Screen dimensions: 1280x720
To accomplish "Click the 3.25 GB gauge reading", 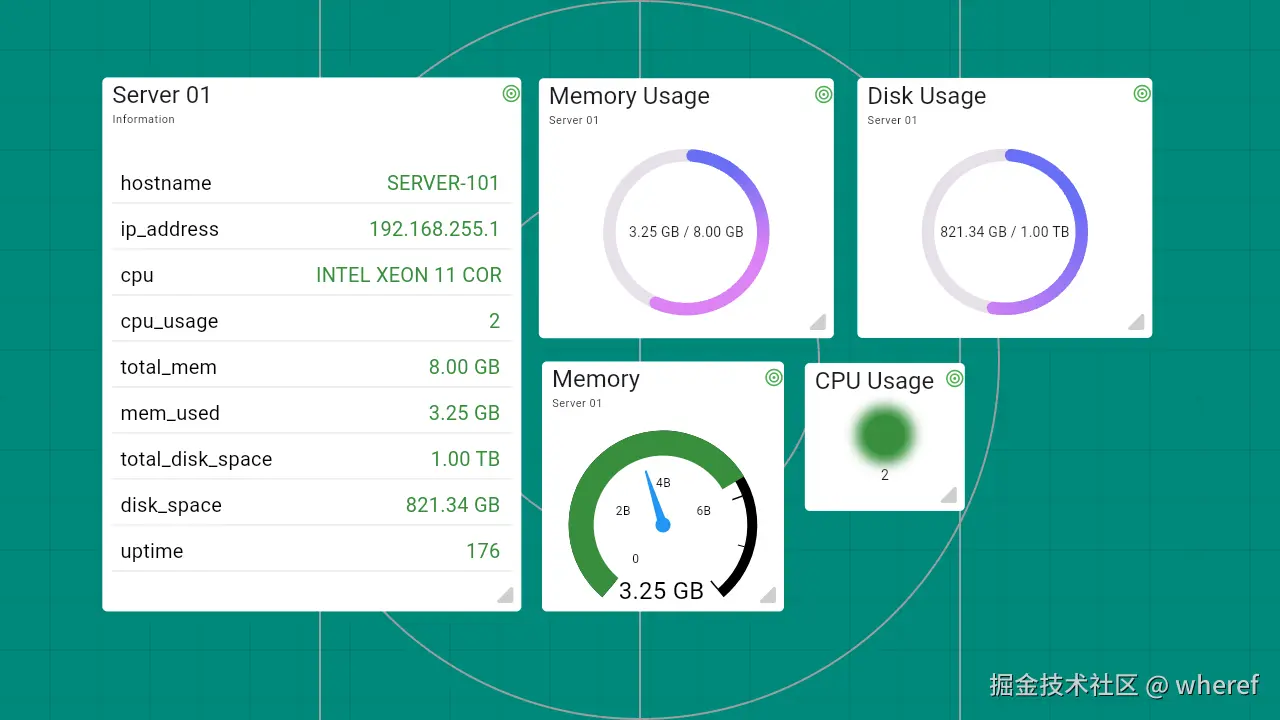I will pos(660,590).
